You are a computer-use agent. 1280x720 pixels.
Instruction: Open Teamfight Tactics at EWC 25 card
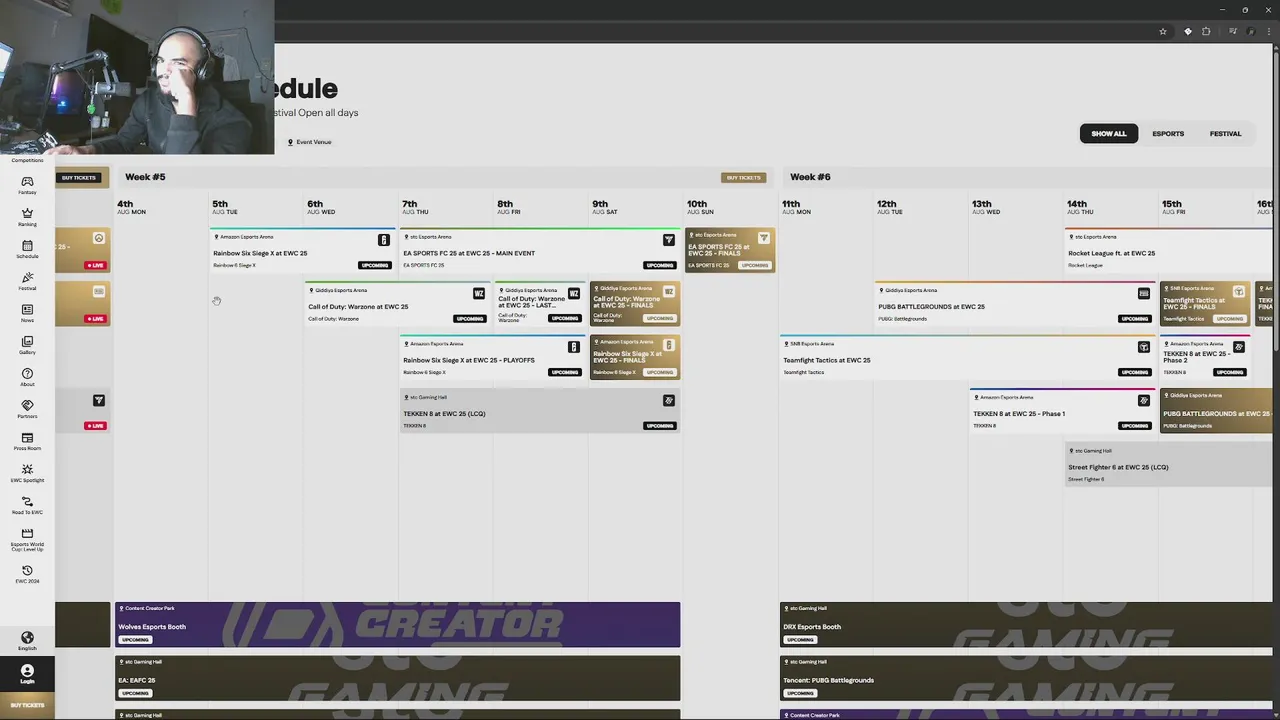(x=967, y=358)
